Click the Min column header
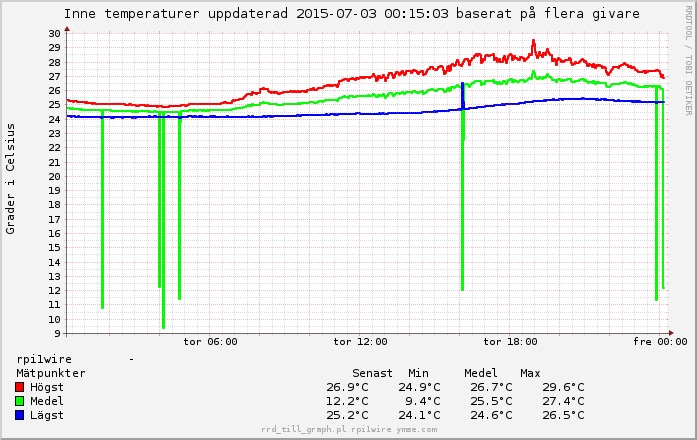Screen dimensions: 697x440 pos(418,373)
